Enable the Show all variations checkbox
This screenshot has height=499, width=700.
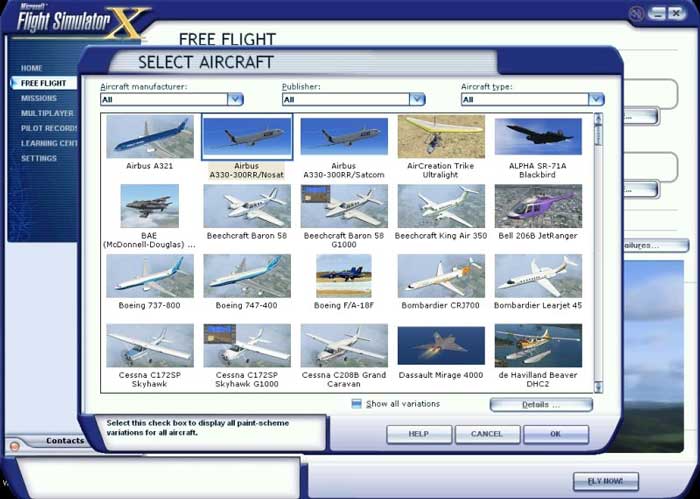(356, 404)
